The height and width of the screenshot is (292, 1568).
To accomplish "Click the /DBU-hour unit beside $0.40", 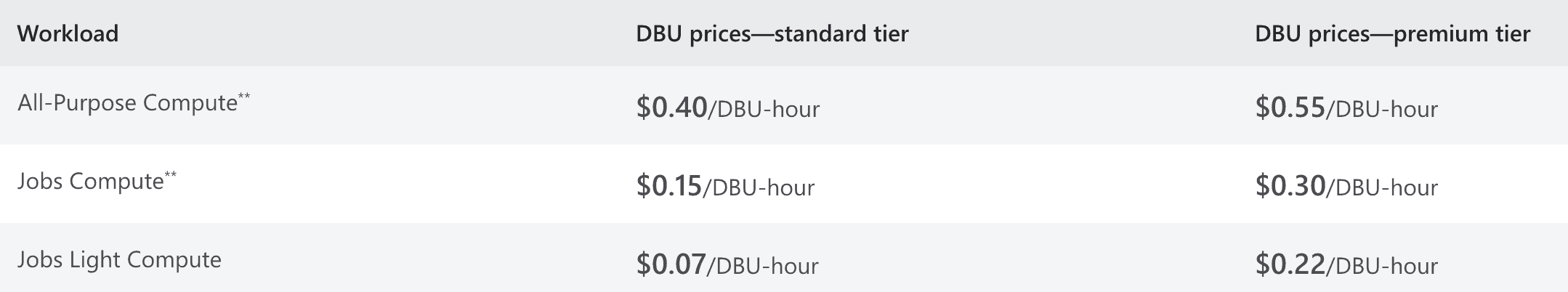I will [764, 110].
